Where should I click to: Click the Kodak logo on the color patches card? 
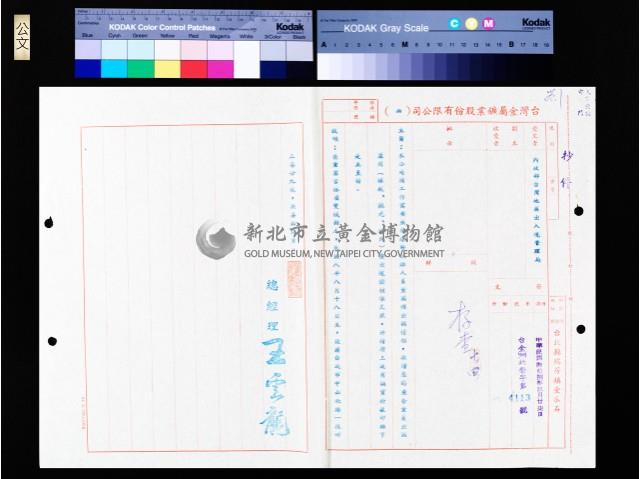(x=290, y=28)
